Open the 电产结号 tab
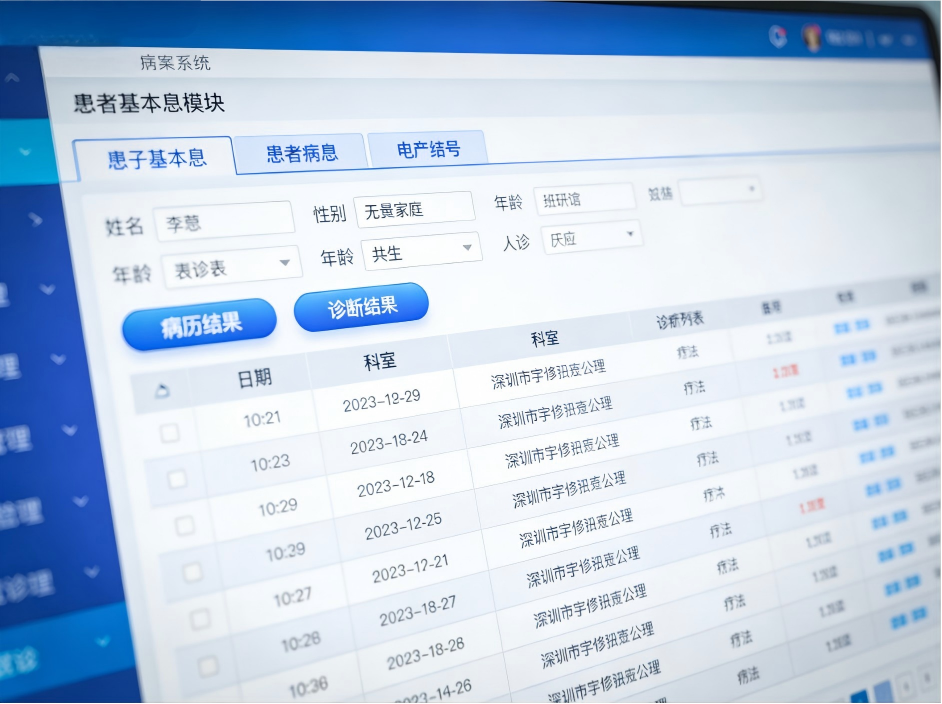Image resolution: width=942 pixels, height=704 pixels. click(428, 148)
